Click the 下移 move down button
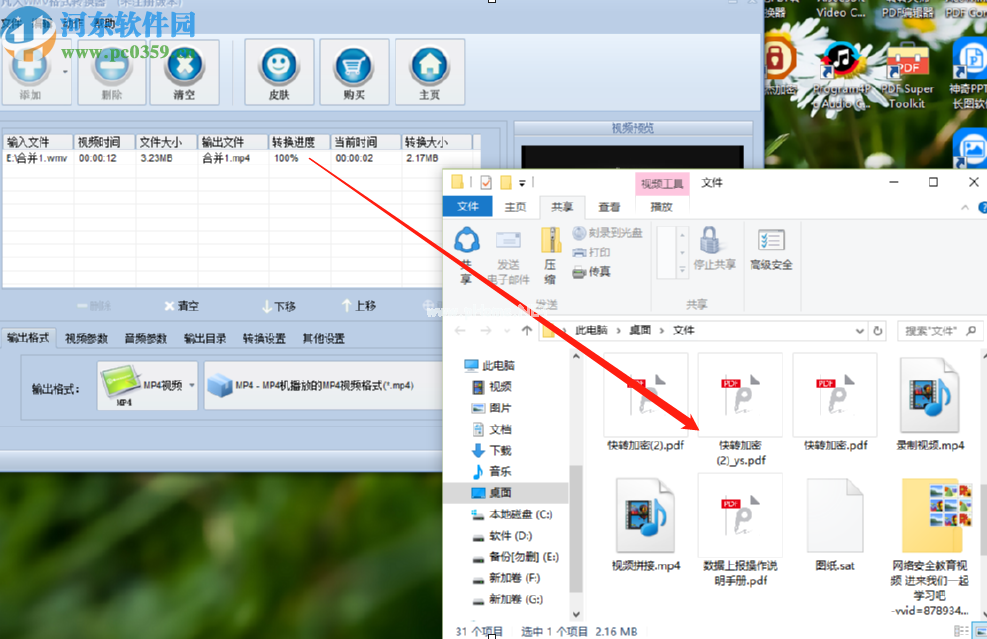The width and height of the screenshot is (987, 639). pyautogui.click(x=278, y=306)
